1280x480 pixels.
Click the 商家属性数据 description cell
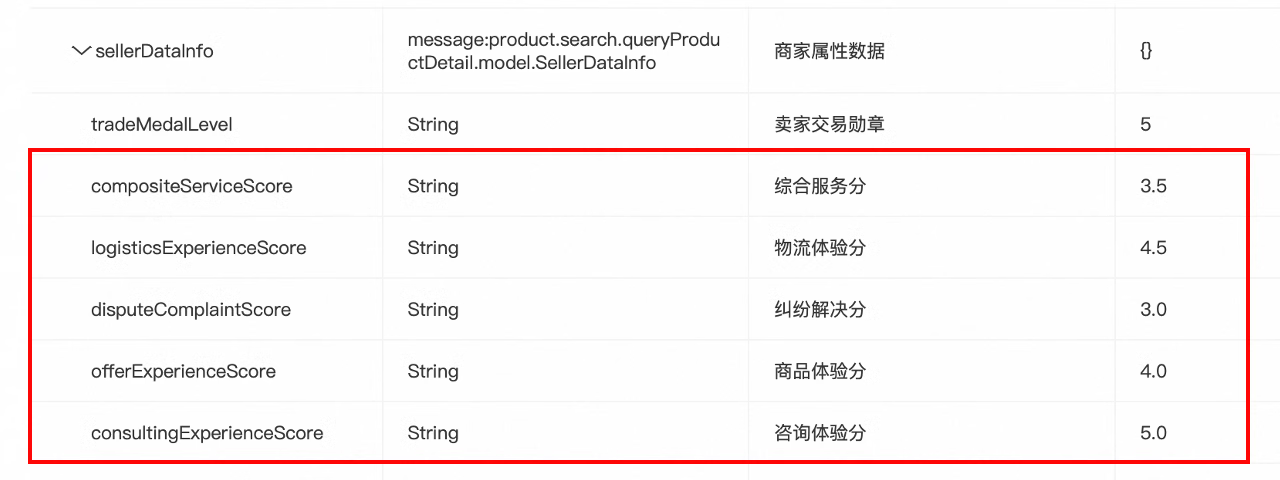point(829,51)
